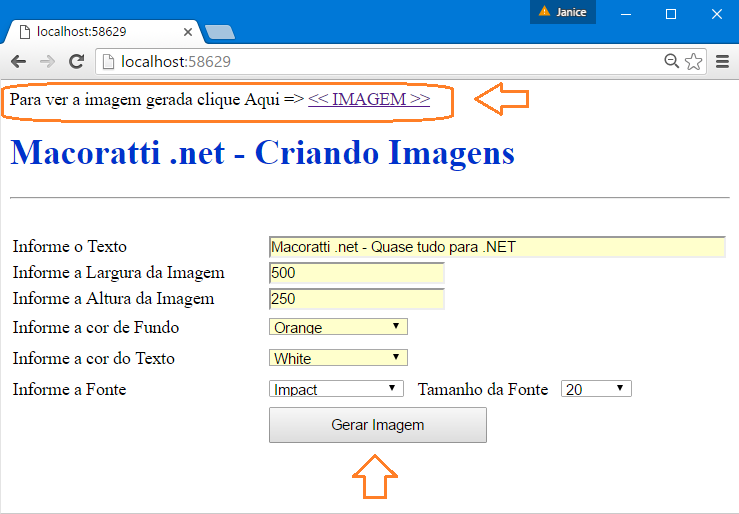
Task: Click the zoom magnifier icon in address bar
Action: point(671,61)
